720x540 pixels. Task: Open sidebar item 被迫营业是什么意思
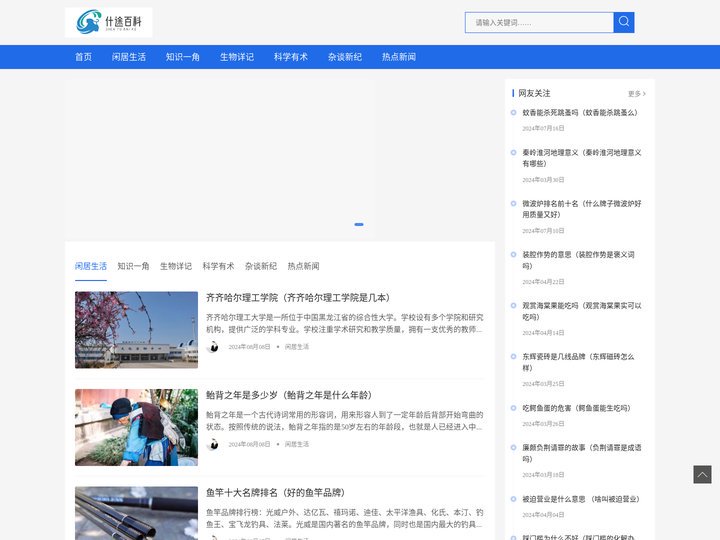tap(580, 499)
